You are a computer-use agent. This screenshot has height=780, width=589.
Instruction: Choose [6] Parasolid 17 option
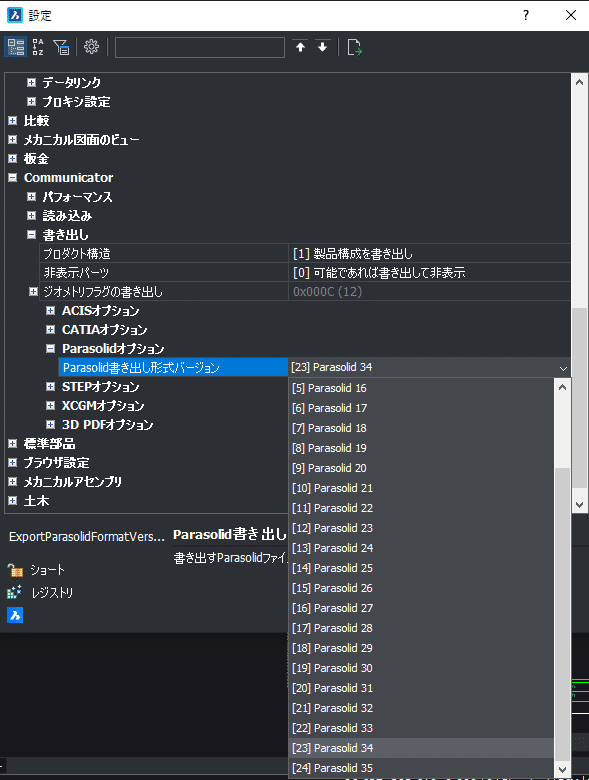click(421, 408)
